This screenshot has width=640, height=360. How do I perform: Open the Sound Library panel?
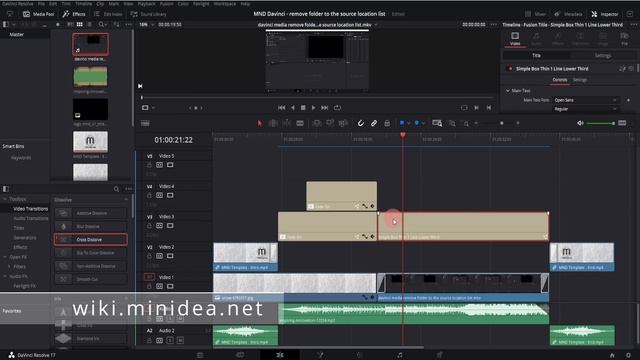tap(149, 14)
